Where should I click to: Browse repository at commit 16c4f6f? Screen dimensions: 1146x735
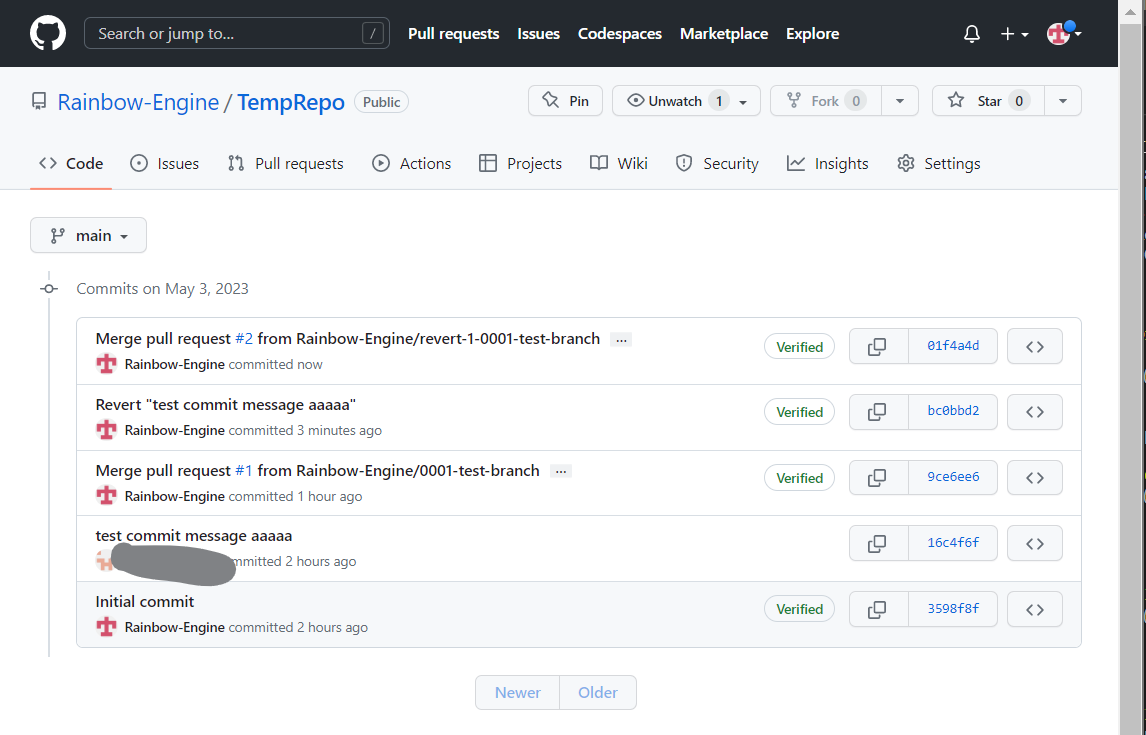(1035, 544)
